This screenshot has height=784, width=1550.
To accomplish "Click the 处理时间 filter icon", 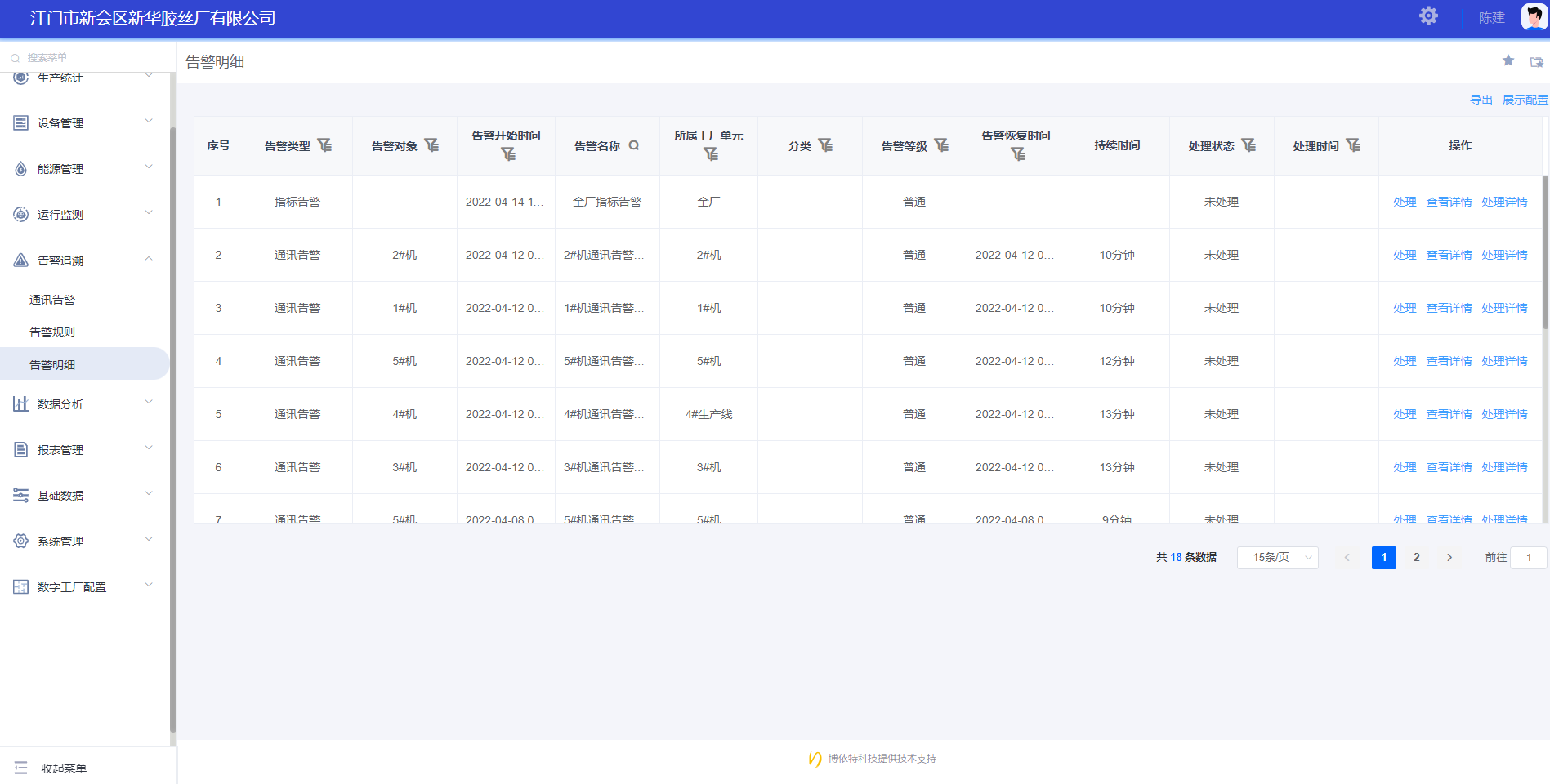I will pos(1353,145).
